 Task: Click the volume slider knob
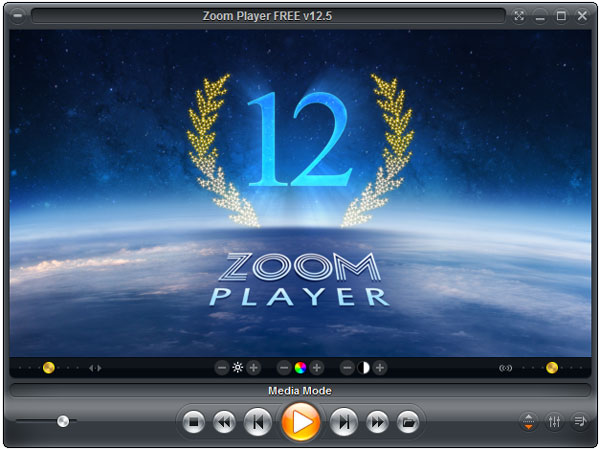(x=63, y=421)
